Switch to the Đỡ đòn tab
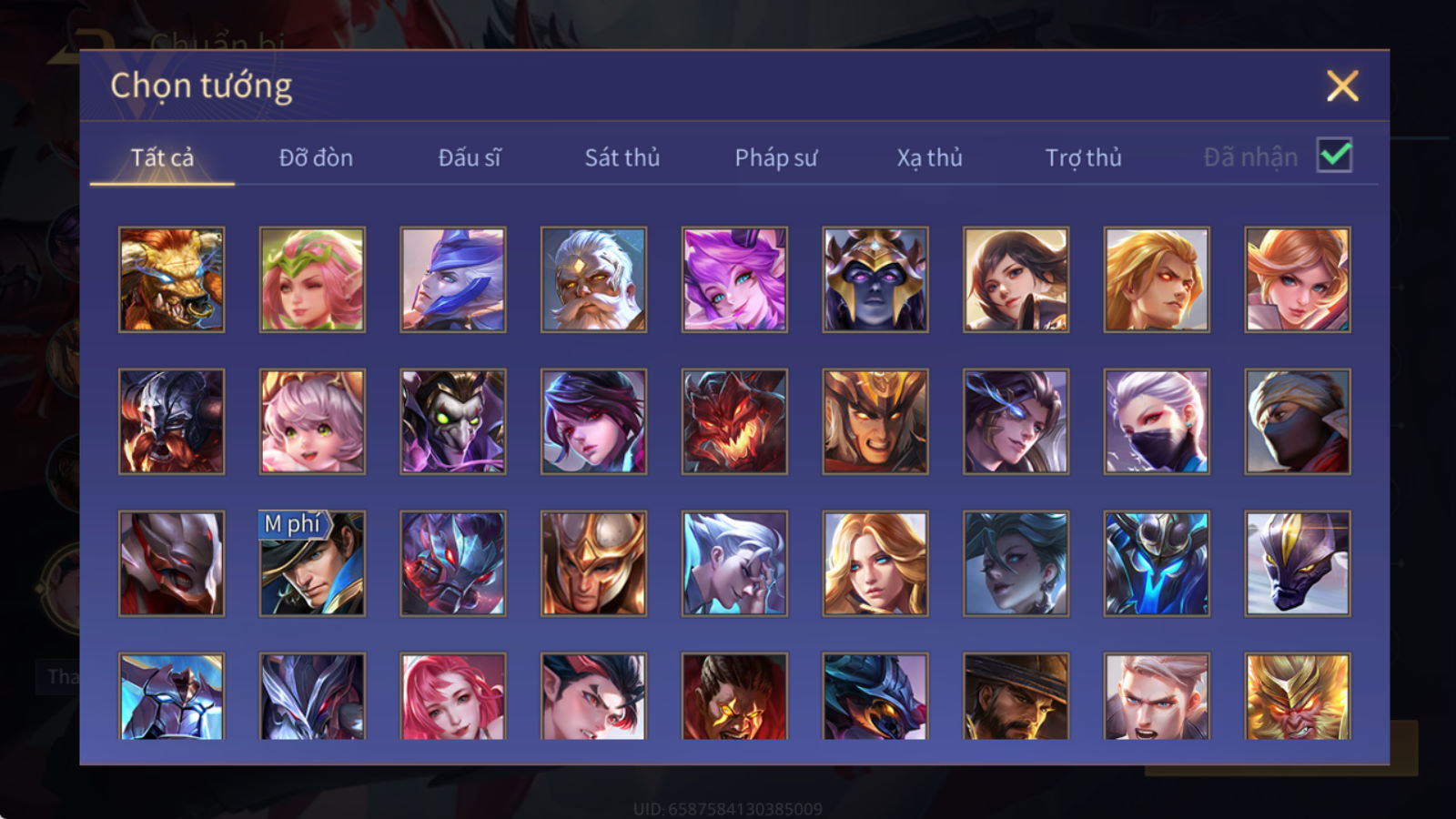This screenshot has width=1456, height=819. [316, 157]
